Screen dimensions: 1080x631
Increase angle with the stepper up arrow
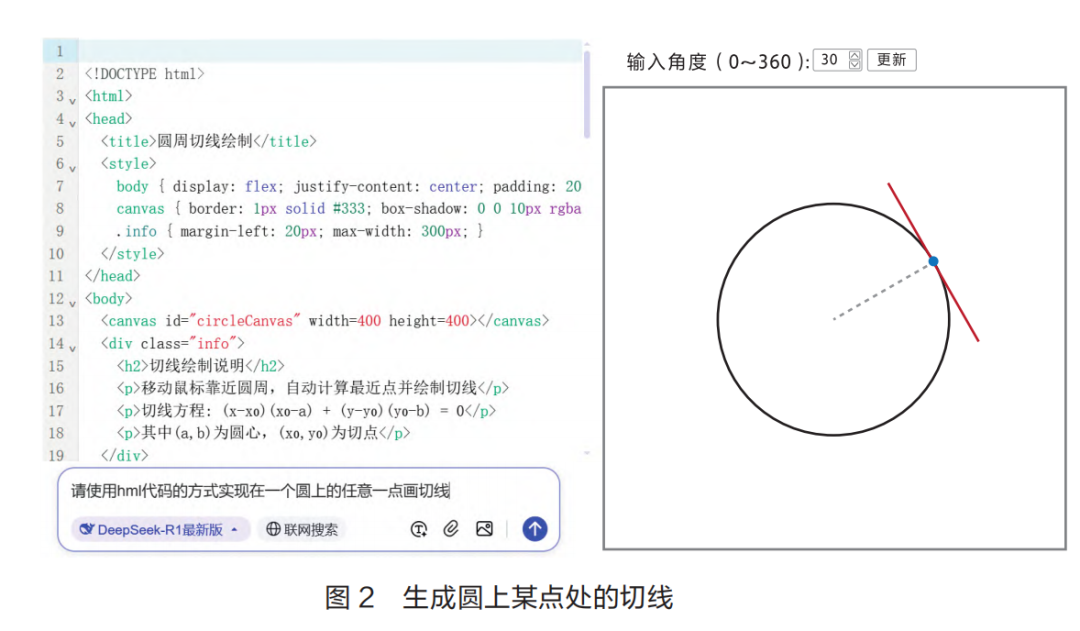pos(855,55)
